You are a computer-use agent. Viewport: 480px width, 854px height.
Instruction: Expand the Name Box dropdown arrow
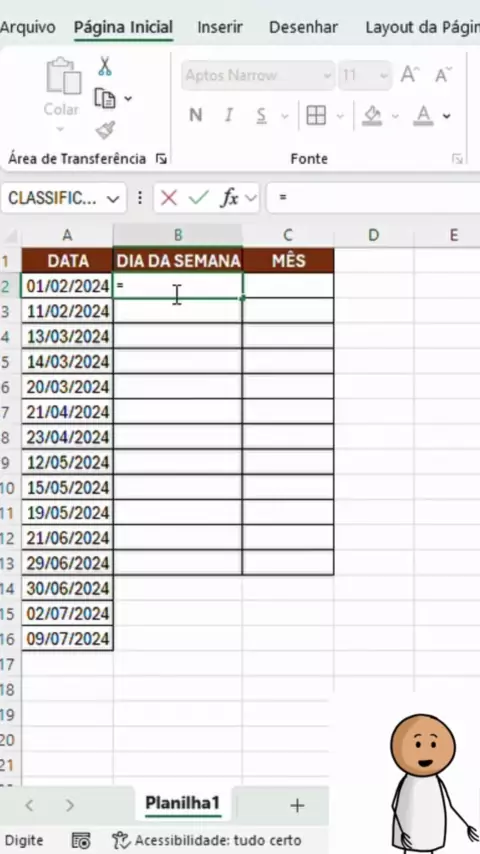(x=113, y=198)
